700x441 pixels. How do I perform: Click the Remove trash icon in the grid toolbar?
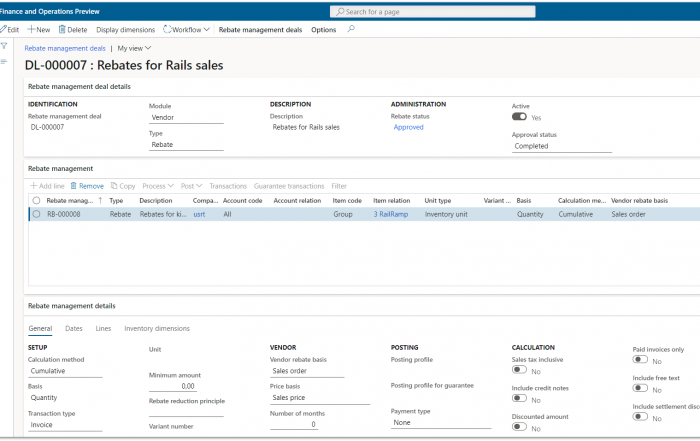click(x=74, y=186)
